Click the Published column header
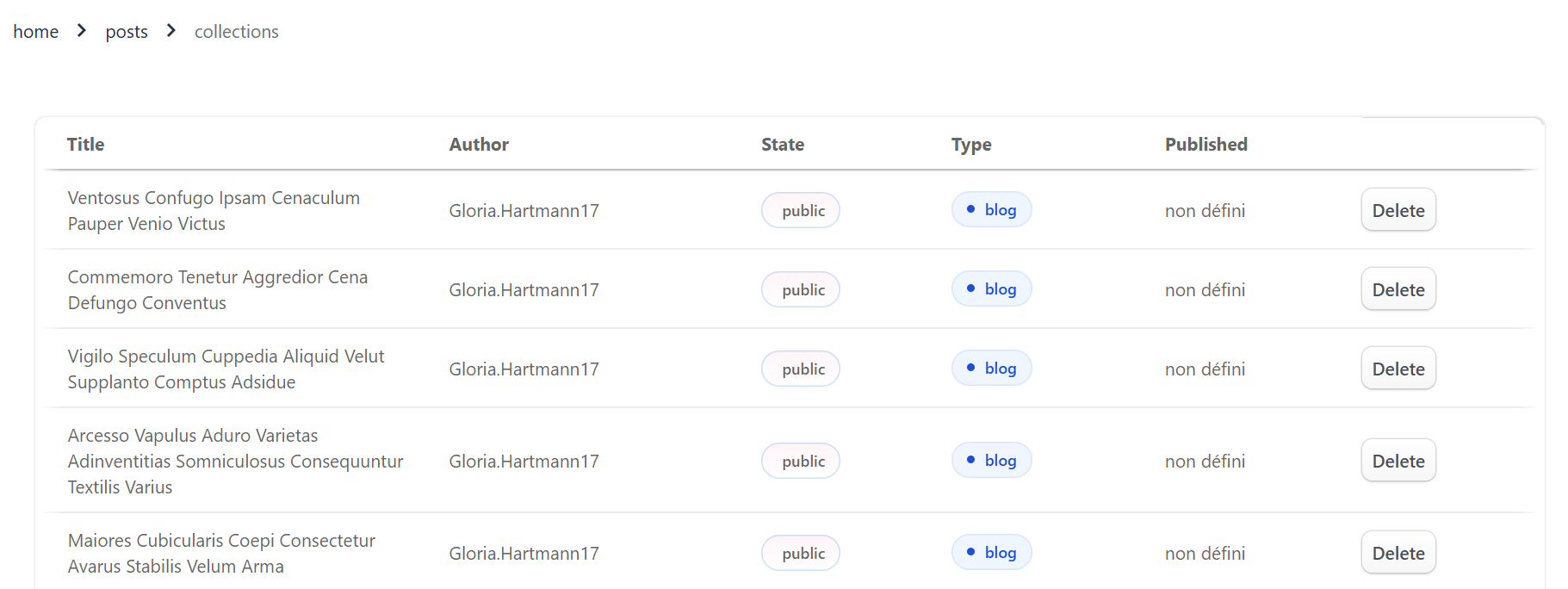Screen dimensions: 1568x589 pos(1205,145)
